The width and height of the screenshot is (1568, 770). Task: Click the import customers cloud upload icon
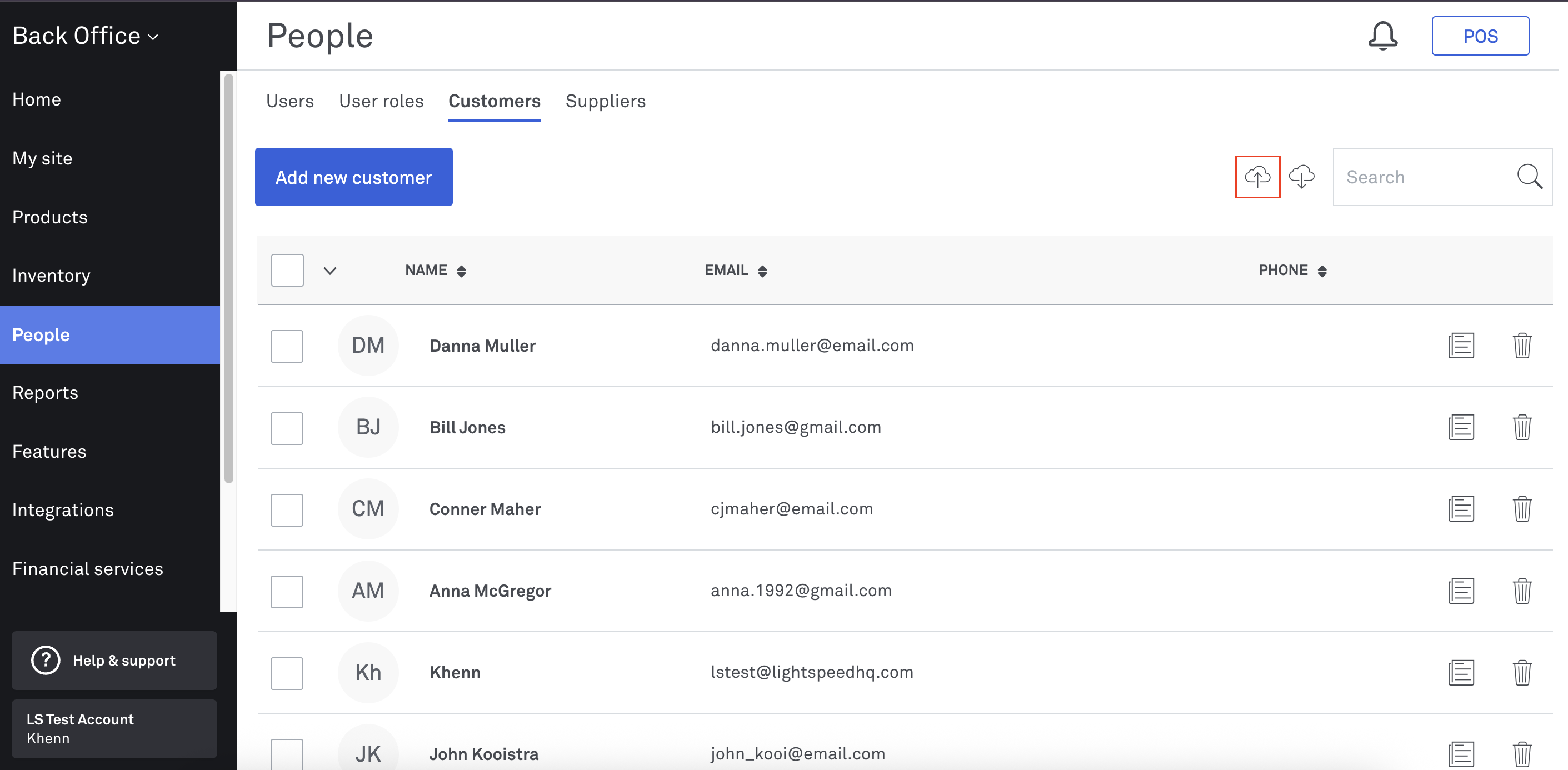pos(1257,177)
